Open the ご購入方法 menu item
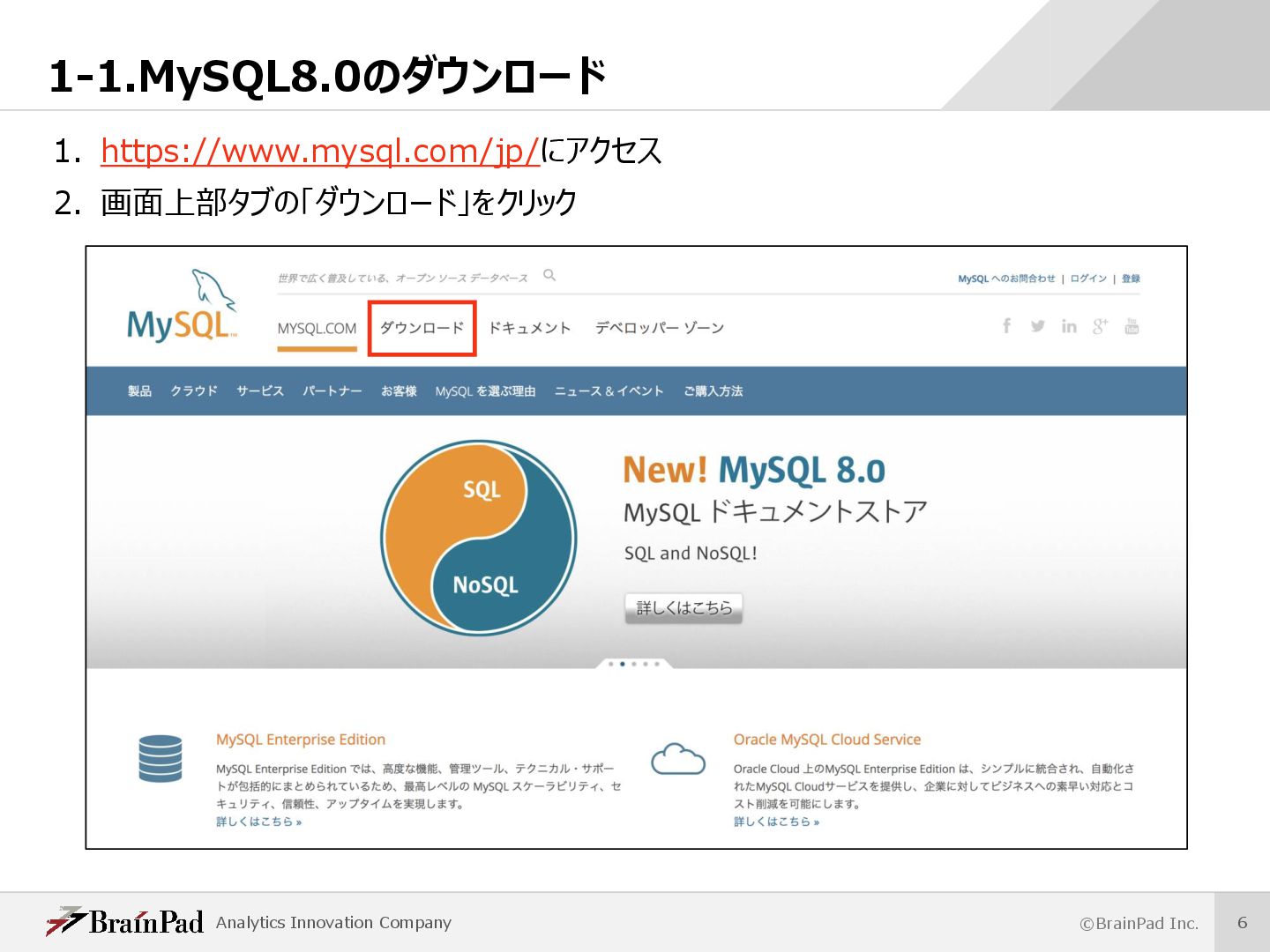Viewport: 1270px width, 952px height. click(x=713, y=391)
